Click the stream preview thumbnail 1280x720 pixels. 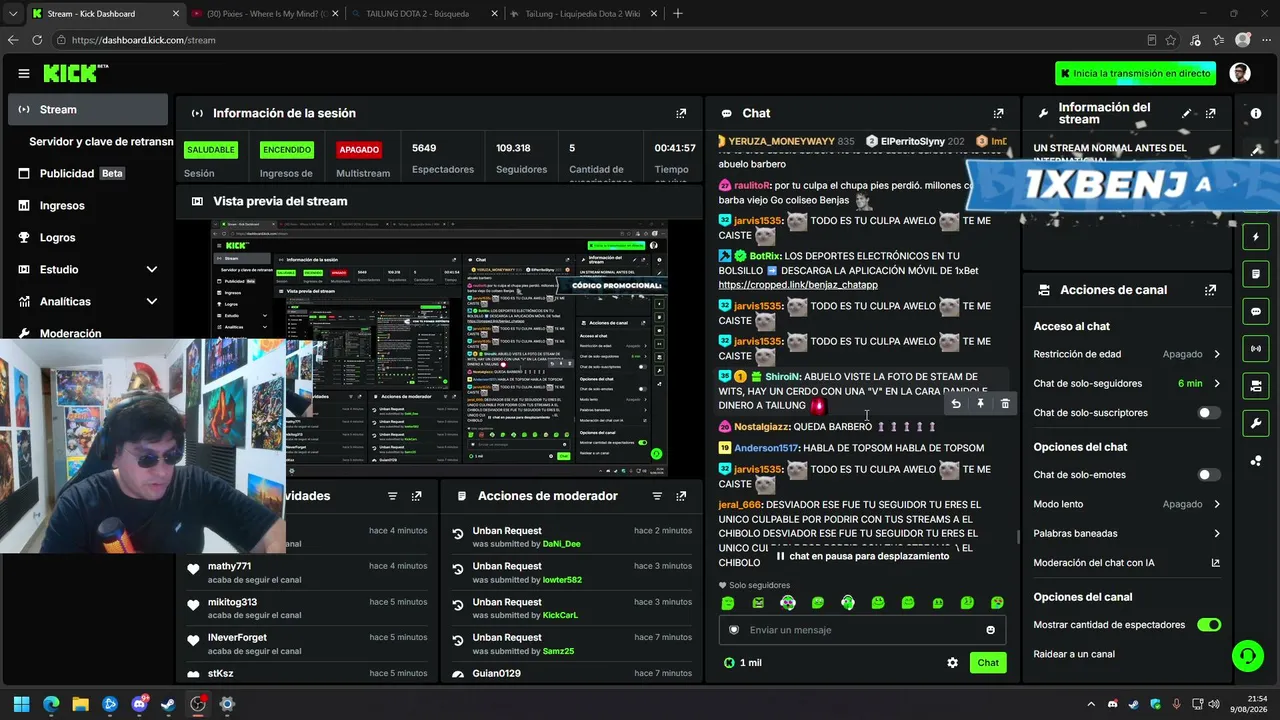click(439, 348)
